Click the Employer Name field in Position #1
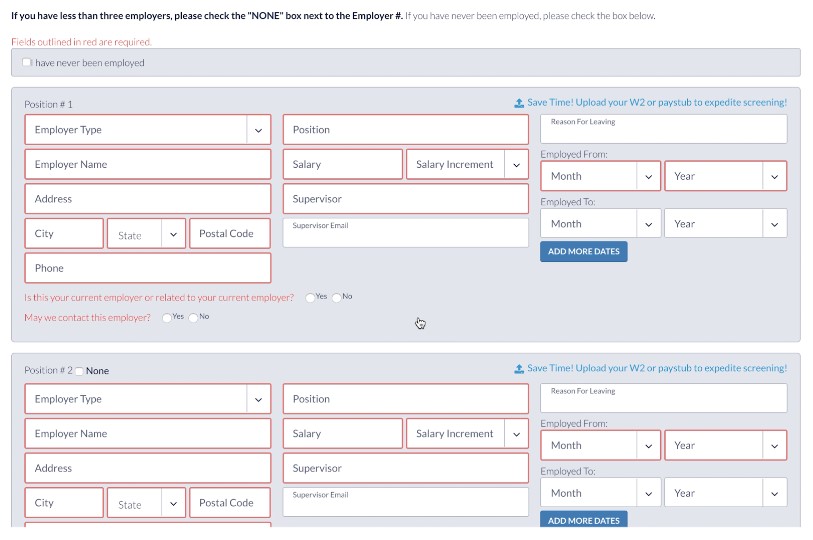The image size is (813, 540). pyautogui.click(x=147, y=165)
